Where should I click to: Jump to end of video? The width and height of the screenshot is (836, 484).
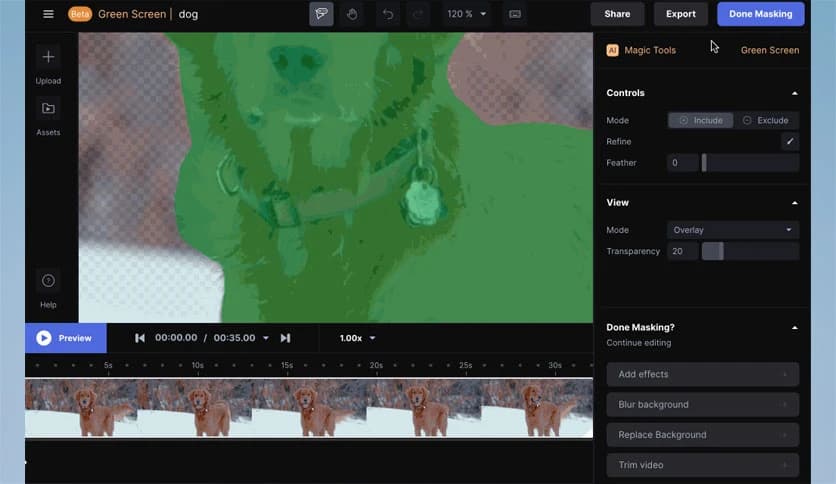click(x=285, y=338)
